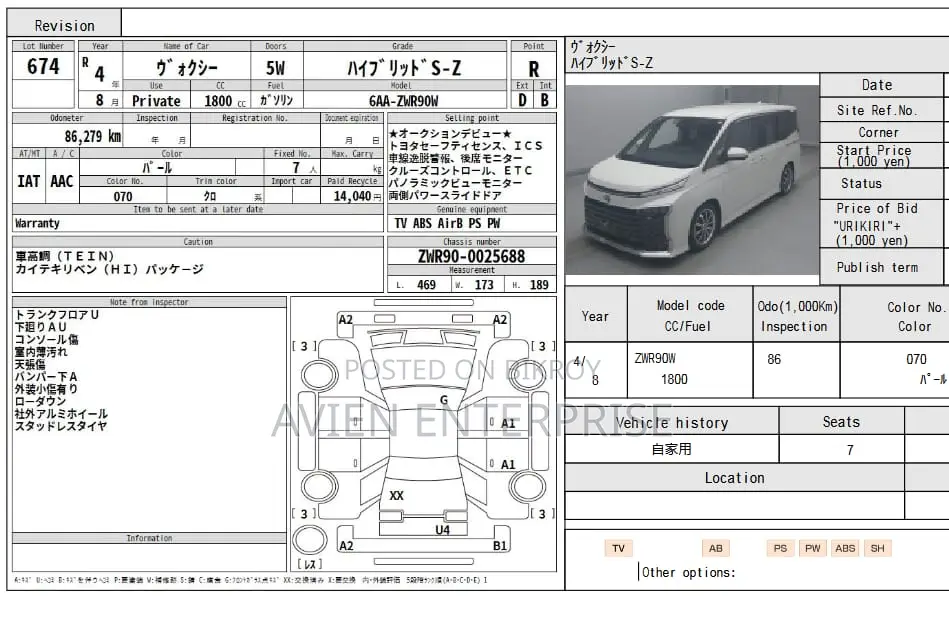949x637 pixels.
Task: Click the Location header cell
Action: tap(734, 478)
